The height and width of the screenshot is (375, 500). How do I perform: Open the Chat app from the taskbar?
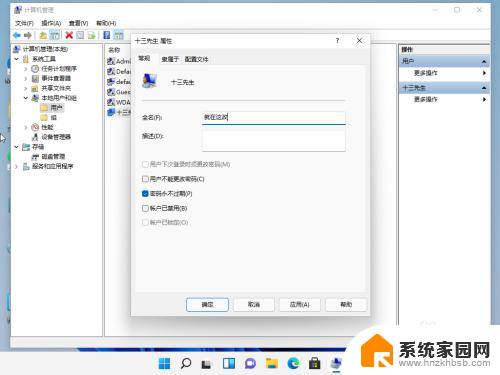pyautogui.click(x=250, y=363)
